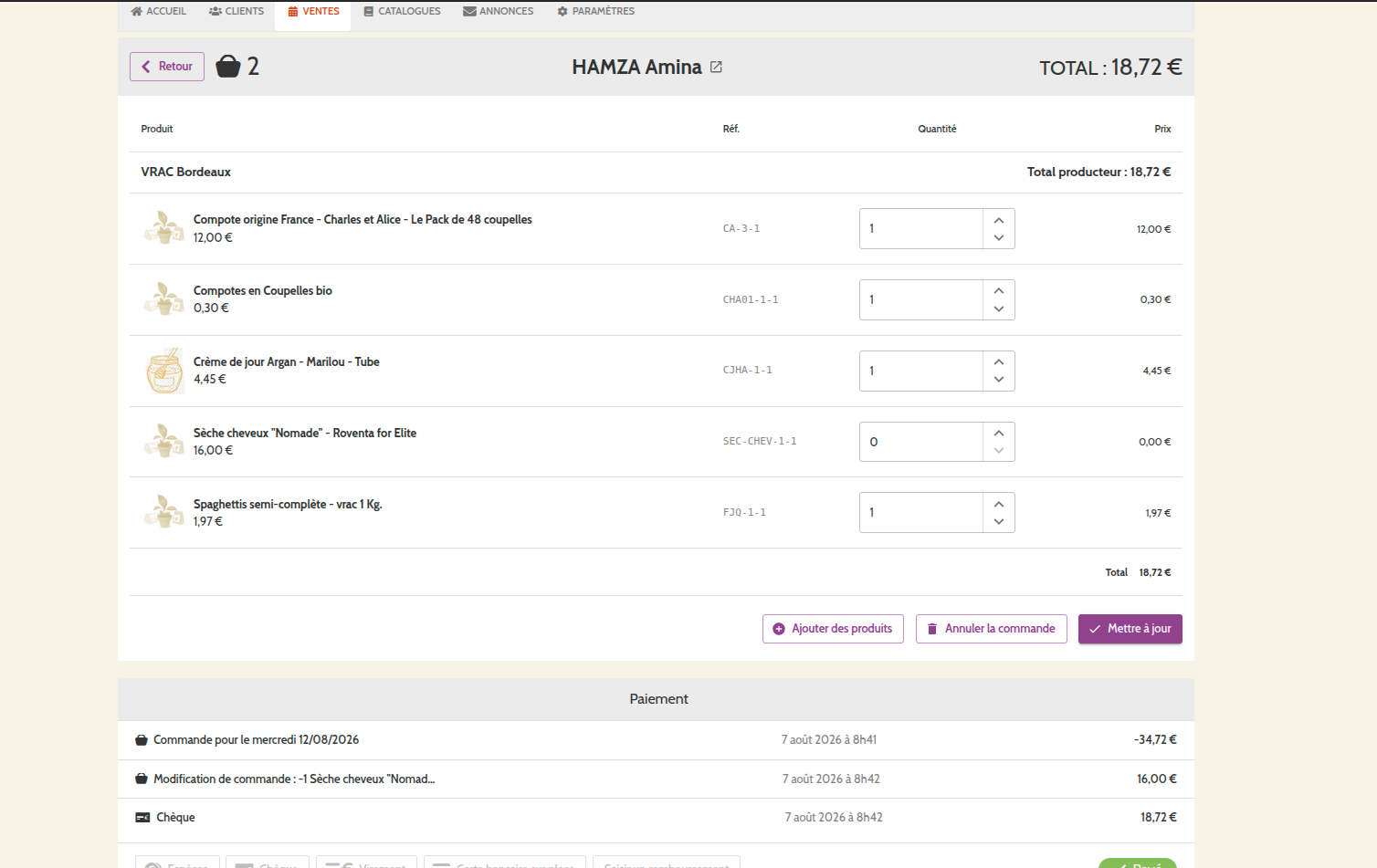Click the header TOTAL : 18,72 €
Viewport: 1377px width, 868px height.
pos(1110,67)
